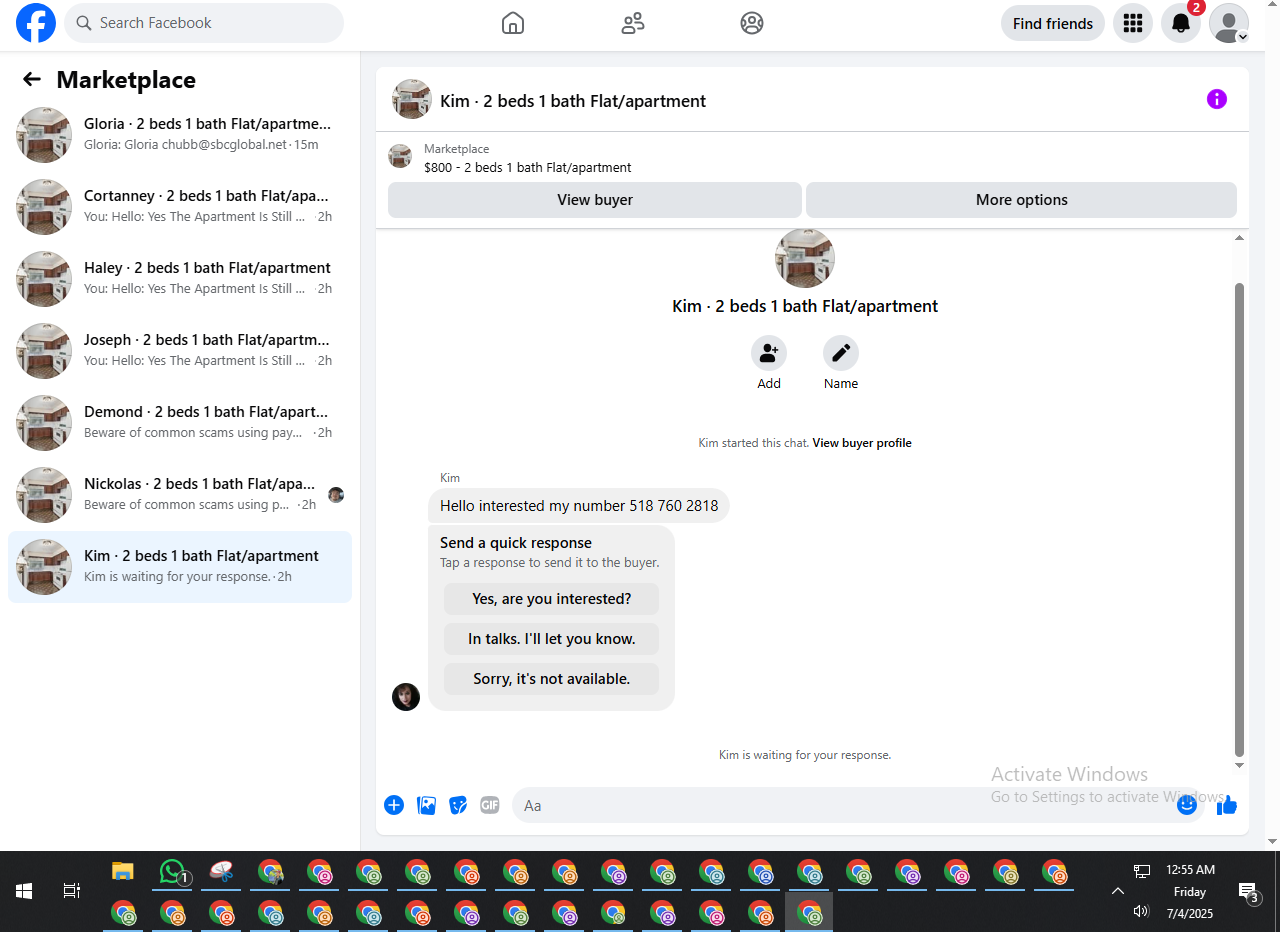Open Cortanney's conversation in the chat list

pos(180,207)
